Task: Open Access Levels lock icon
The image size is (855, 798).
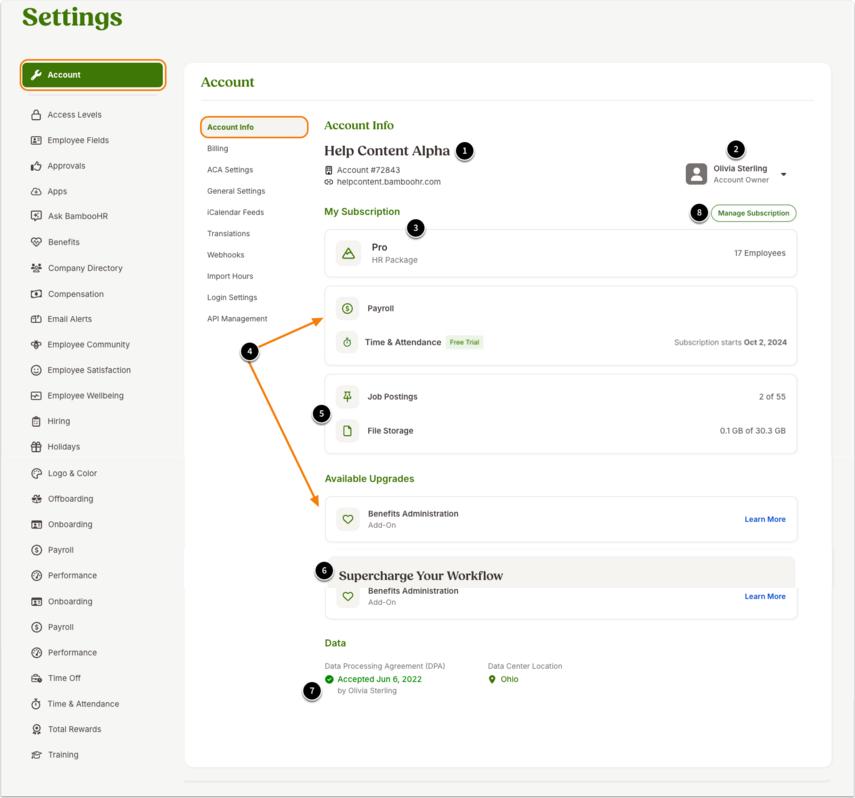Action: (x=36, y=115)
